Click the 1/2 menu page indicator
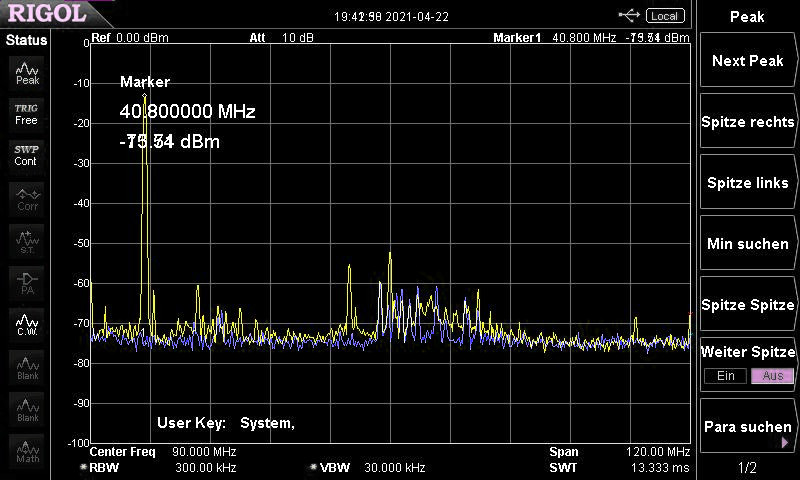800x480 pixels. (747, 467)
